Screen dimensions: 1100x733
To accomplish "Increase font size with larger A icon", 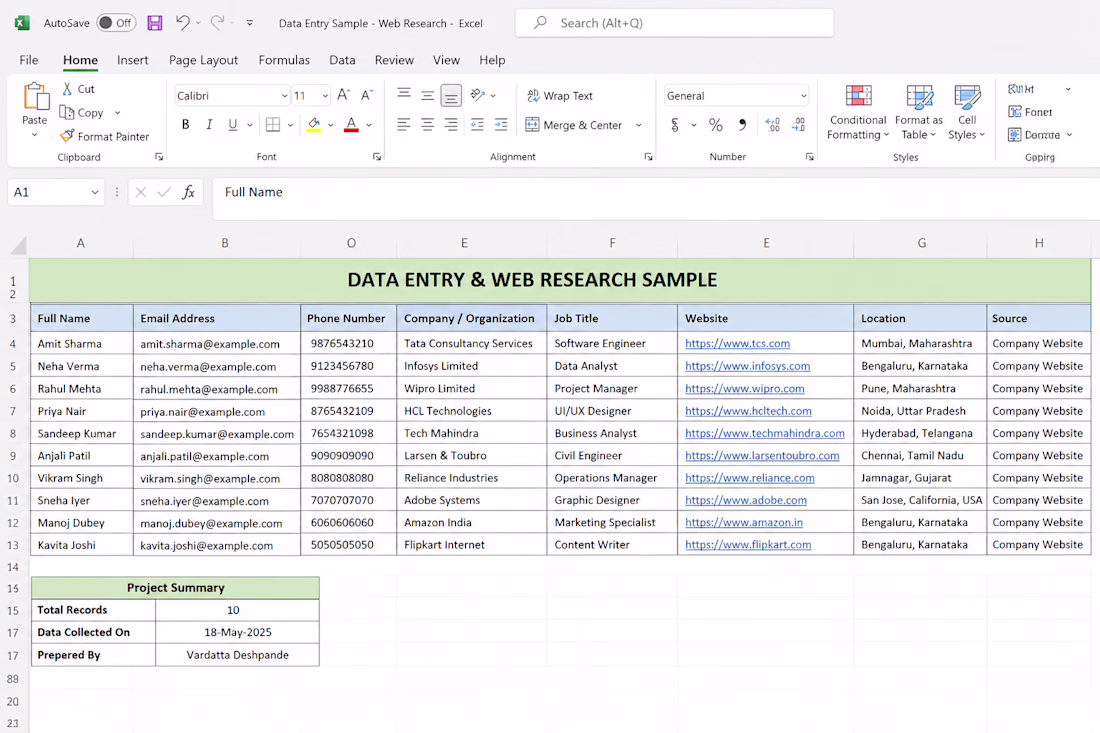I will (x=343, y=95).
